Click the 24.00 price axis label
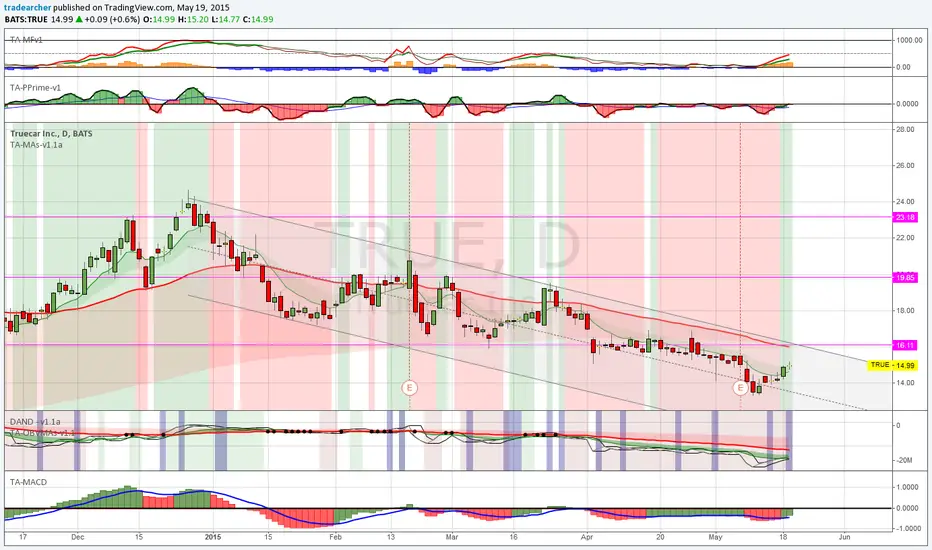The height and width of the screenshot is (550, 932). click(x=905, y=202)
